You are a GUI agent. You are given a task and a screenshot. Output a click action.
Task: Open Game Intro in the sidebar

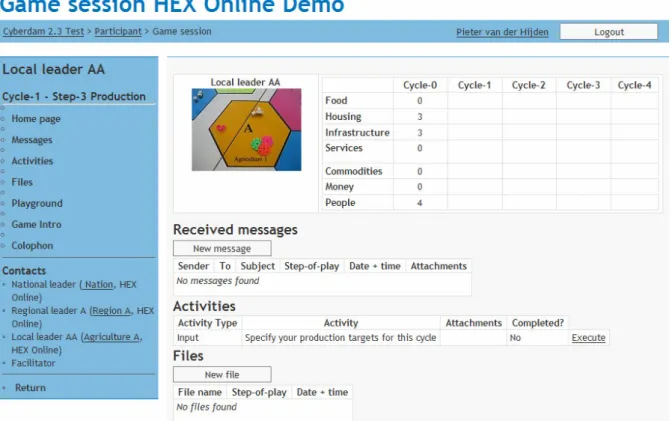click(x=36, y=224)
